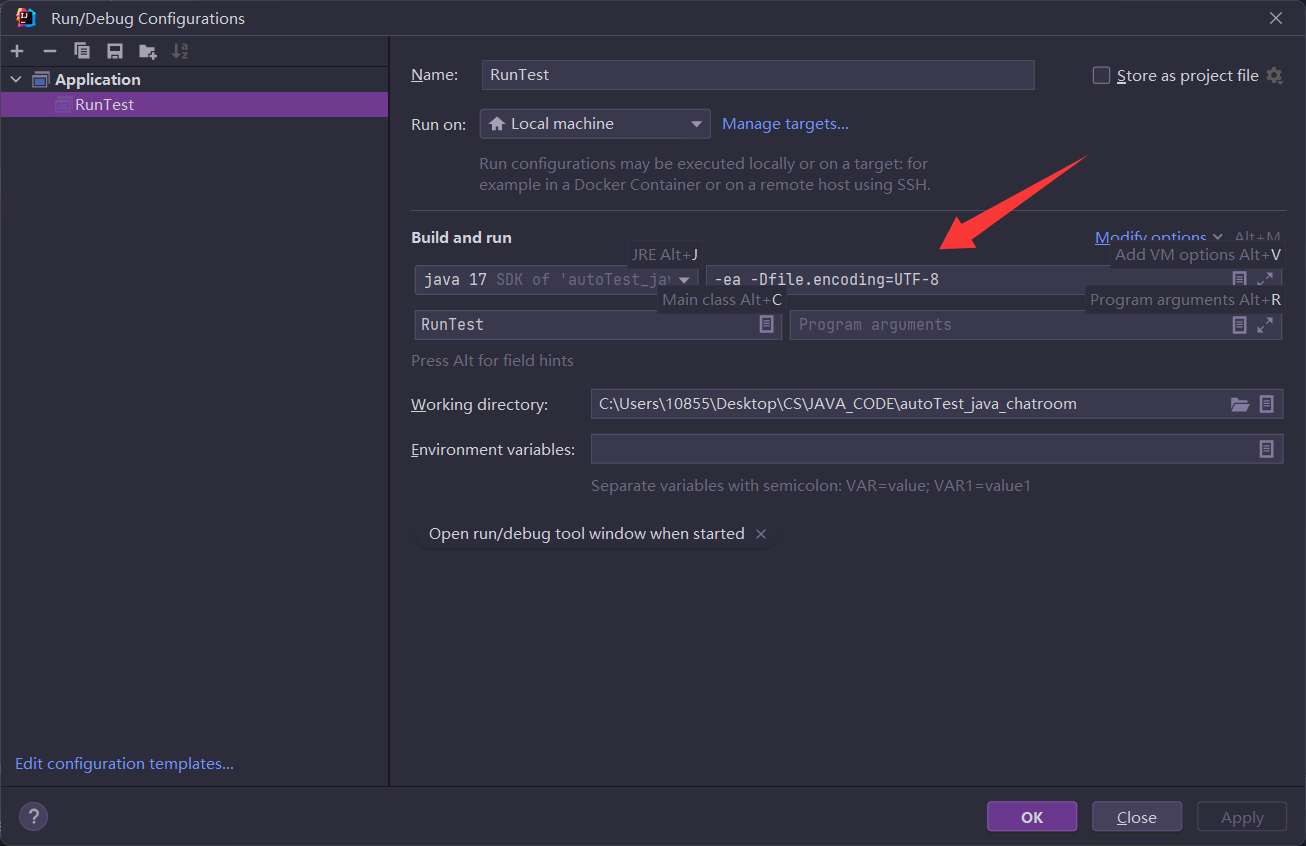Click the 'Build and run' section heading

pos(461,238)
